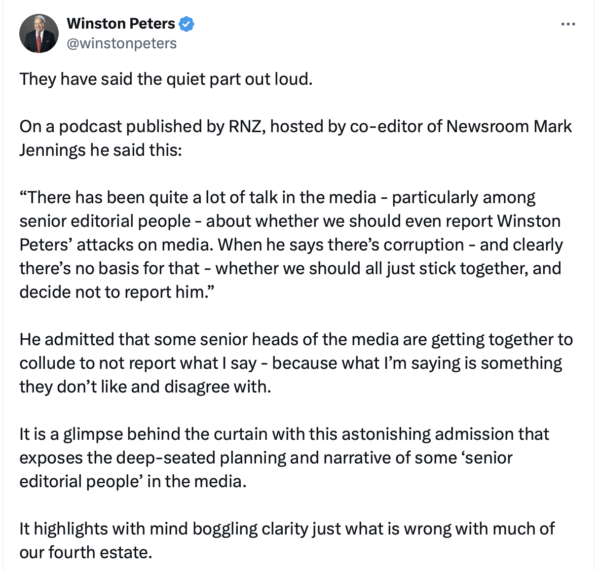Open Winston Peters' profile picture
Viewport: 600px width, 571px height.
click(39, 33)
